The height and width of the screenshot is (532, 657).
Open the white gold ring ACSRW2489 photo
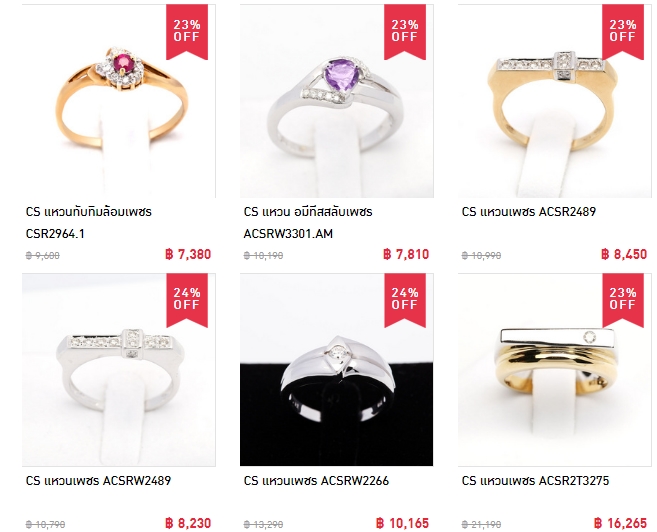tap(119, 369)
